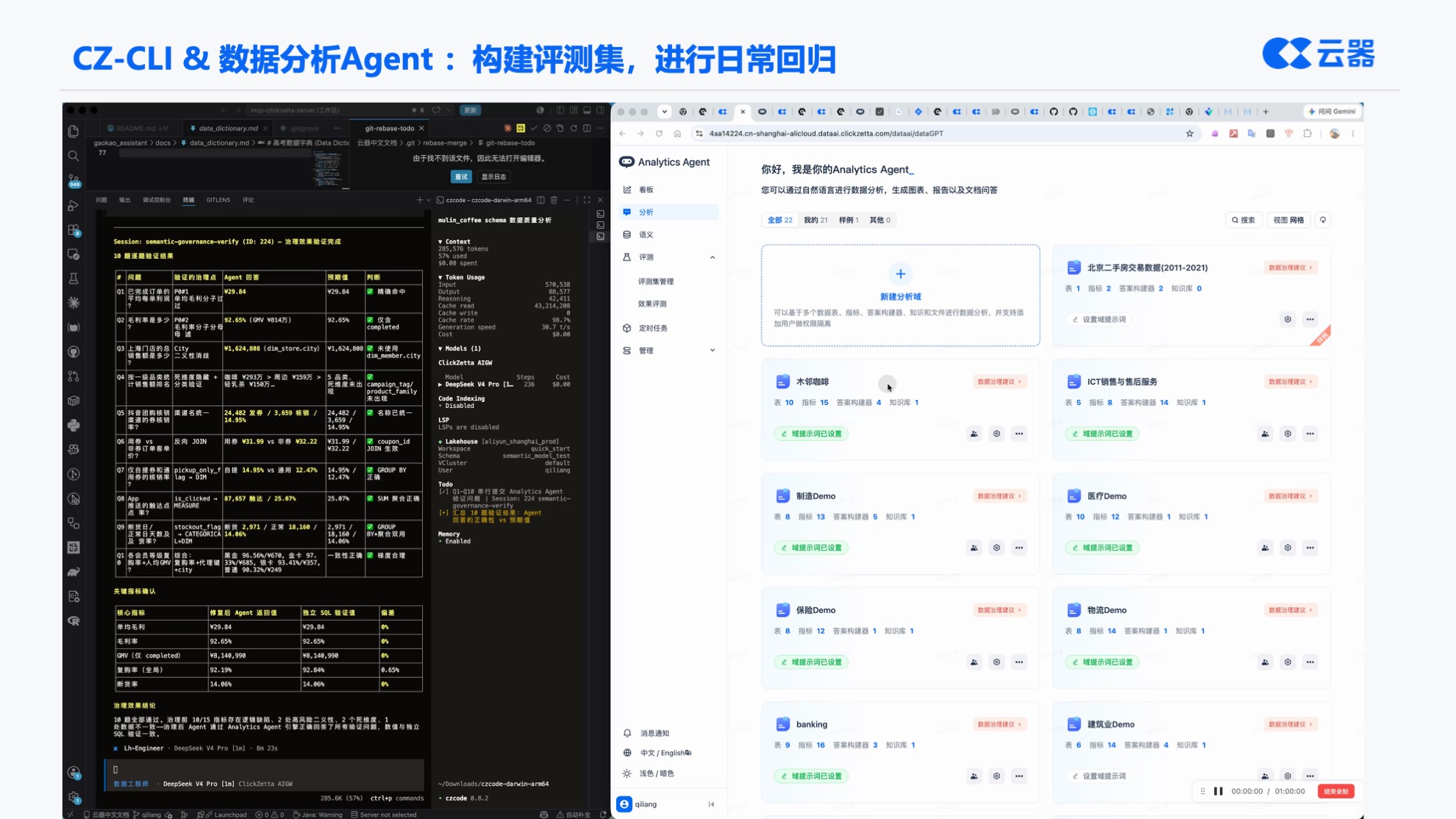Viewport: 1456px width, 819px height.
Task: Open the Search view in VS Code
Action: click(x=74, y=156)
